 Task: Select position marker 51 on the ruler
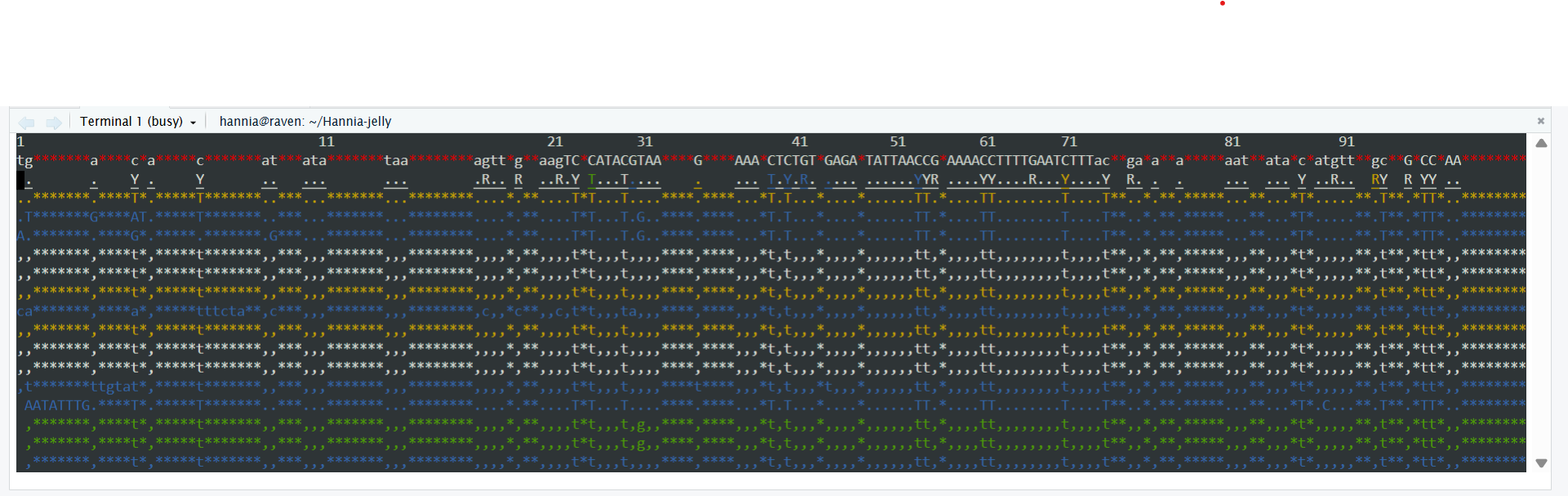click(x=898, y=142)
